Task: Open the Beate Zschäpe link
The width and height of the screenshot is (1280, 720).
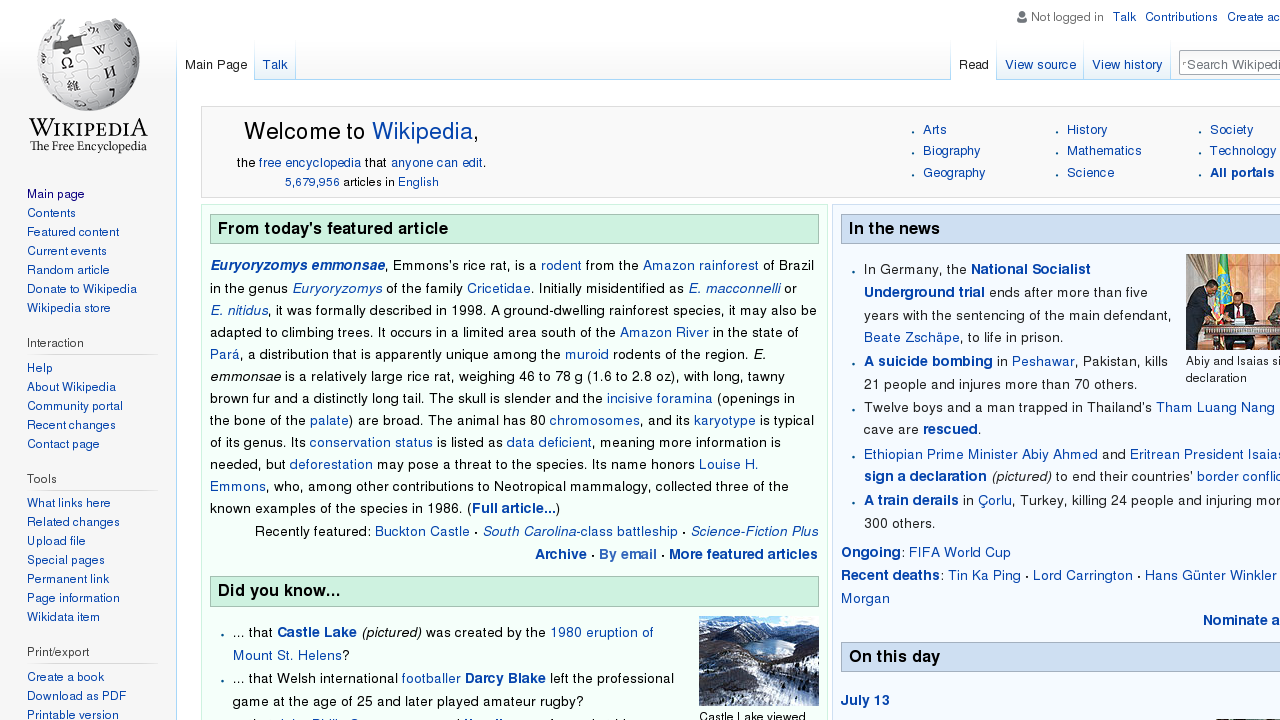Action: tap(912, 338)
